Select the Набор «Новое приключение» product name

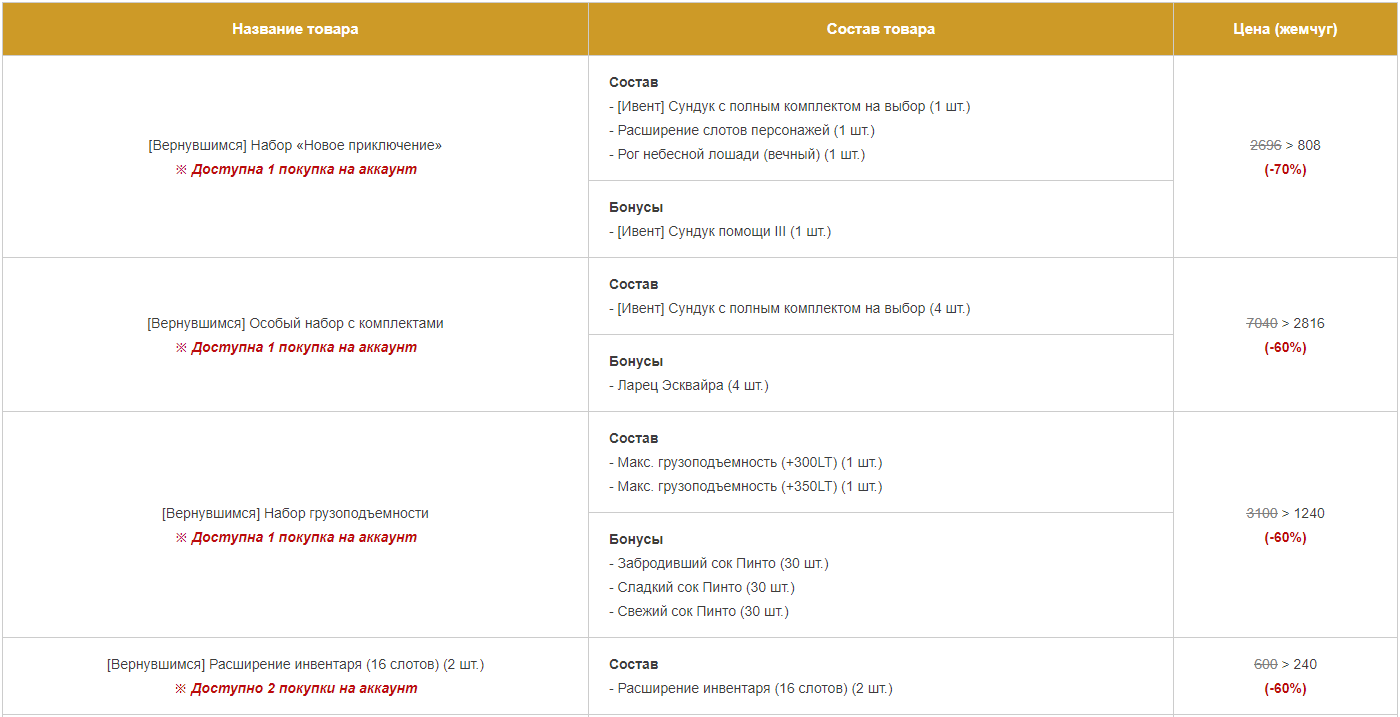click(x=295, y=145)
